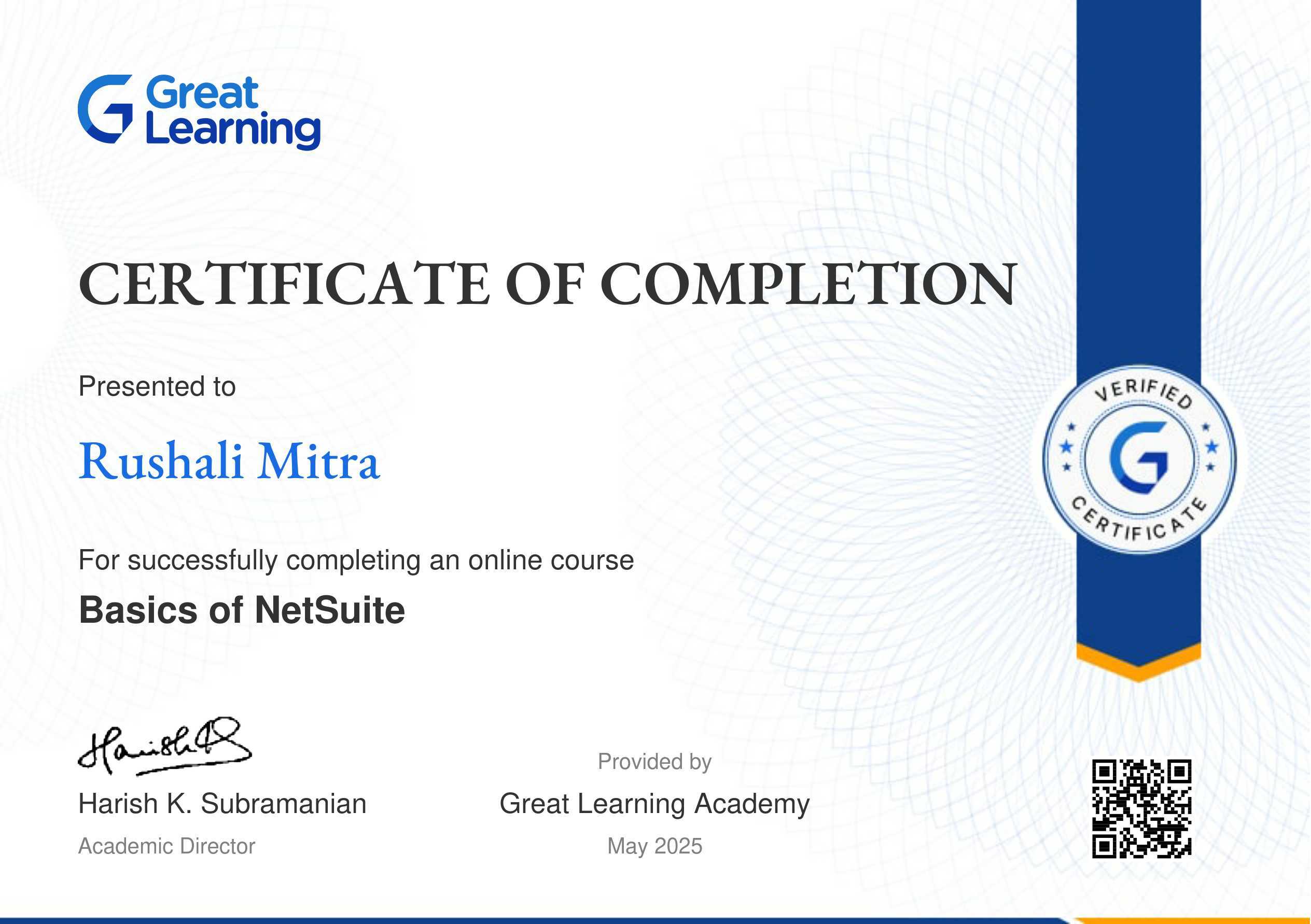Click the course title 'Basics of NetSuite'
The height and width of the screenshot is (924, 1311).
point(242,610)
